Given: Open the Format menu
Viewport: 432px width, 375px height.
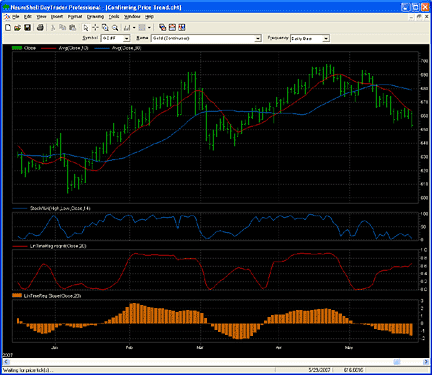Looking at the screenshot, I should (75, 17).
